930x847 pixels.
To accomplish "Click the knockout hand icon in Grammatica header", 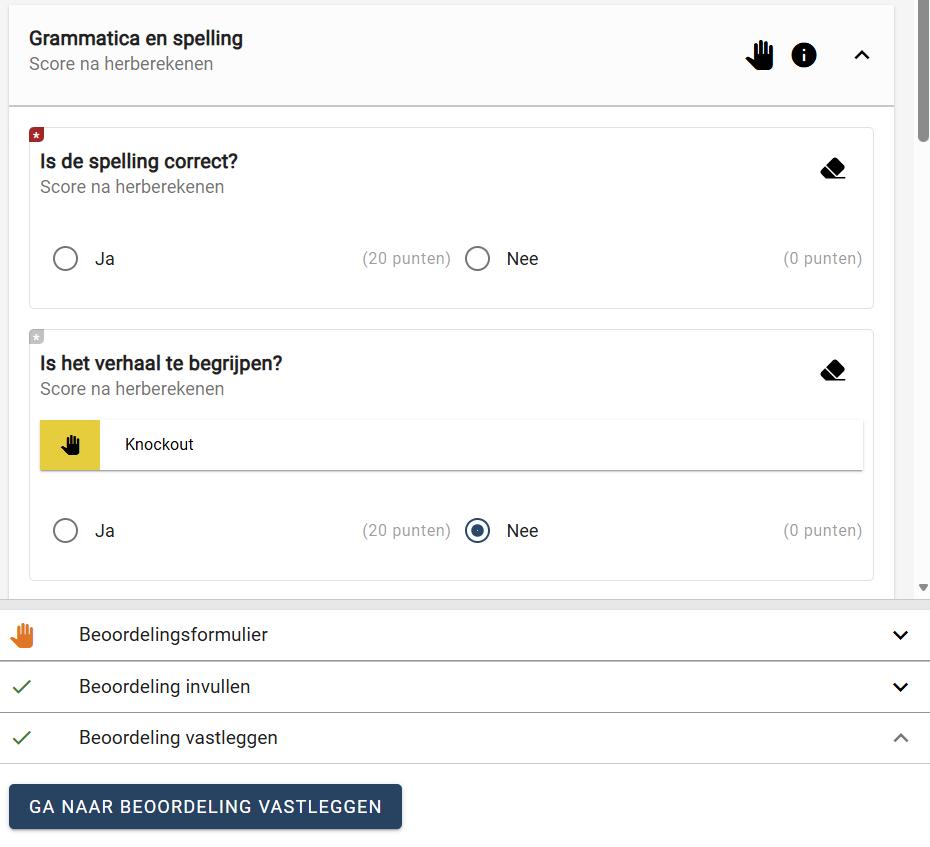I will tap(759, 55).
